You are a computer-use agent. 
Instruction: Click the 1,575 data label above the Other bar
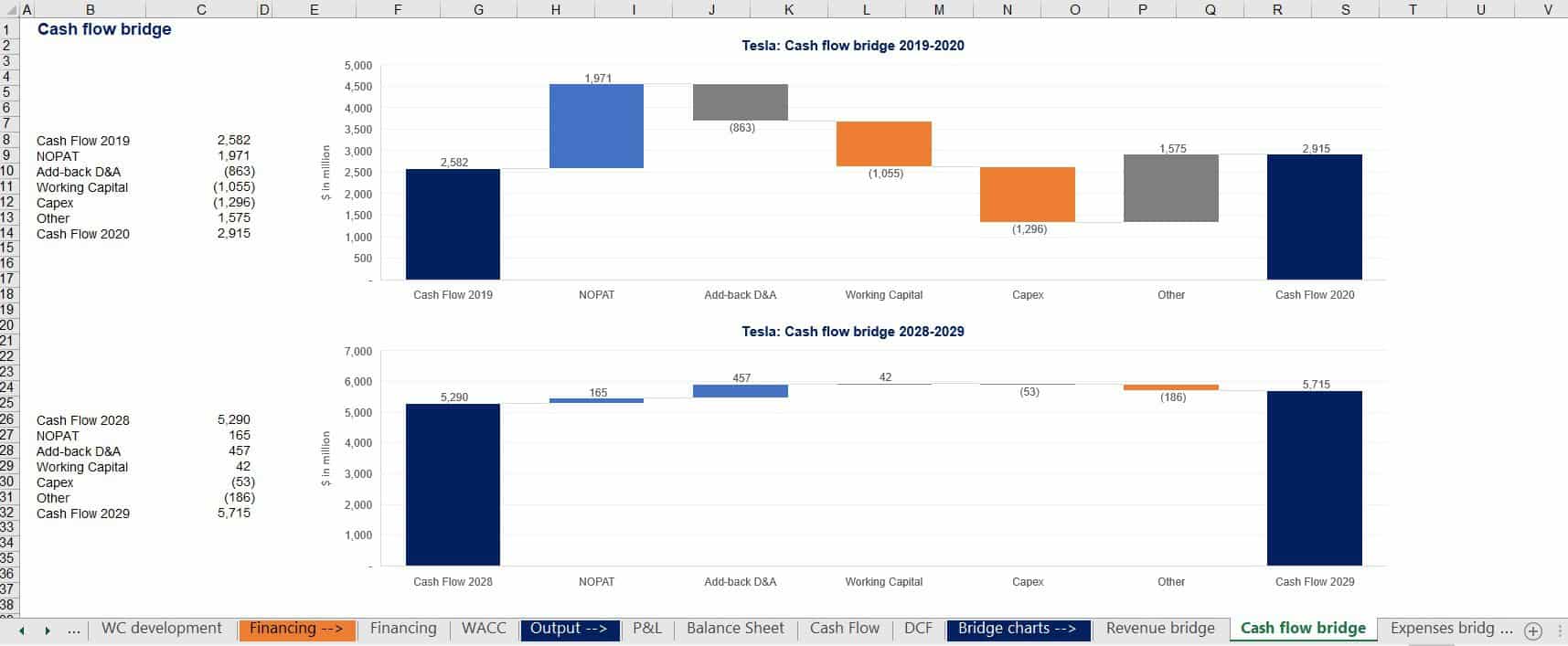coord(1173,148)
